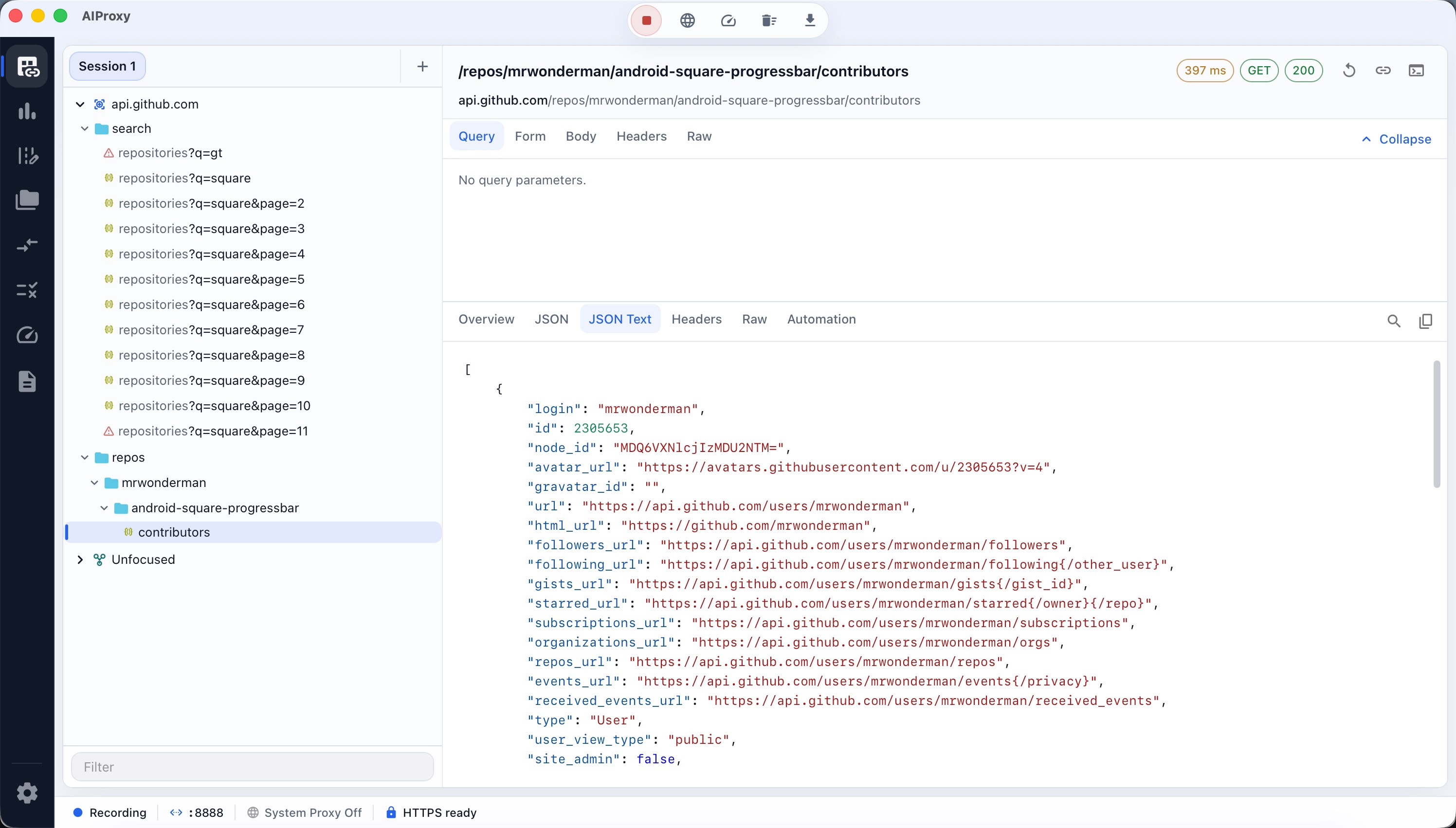Open the rewrite rules edit sidebar icon
1456x828 pixels.
click(27, 155)
